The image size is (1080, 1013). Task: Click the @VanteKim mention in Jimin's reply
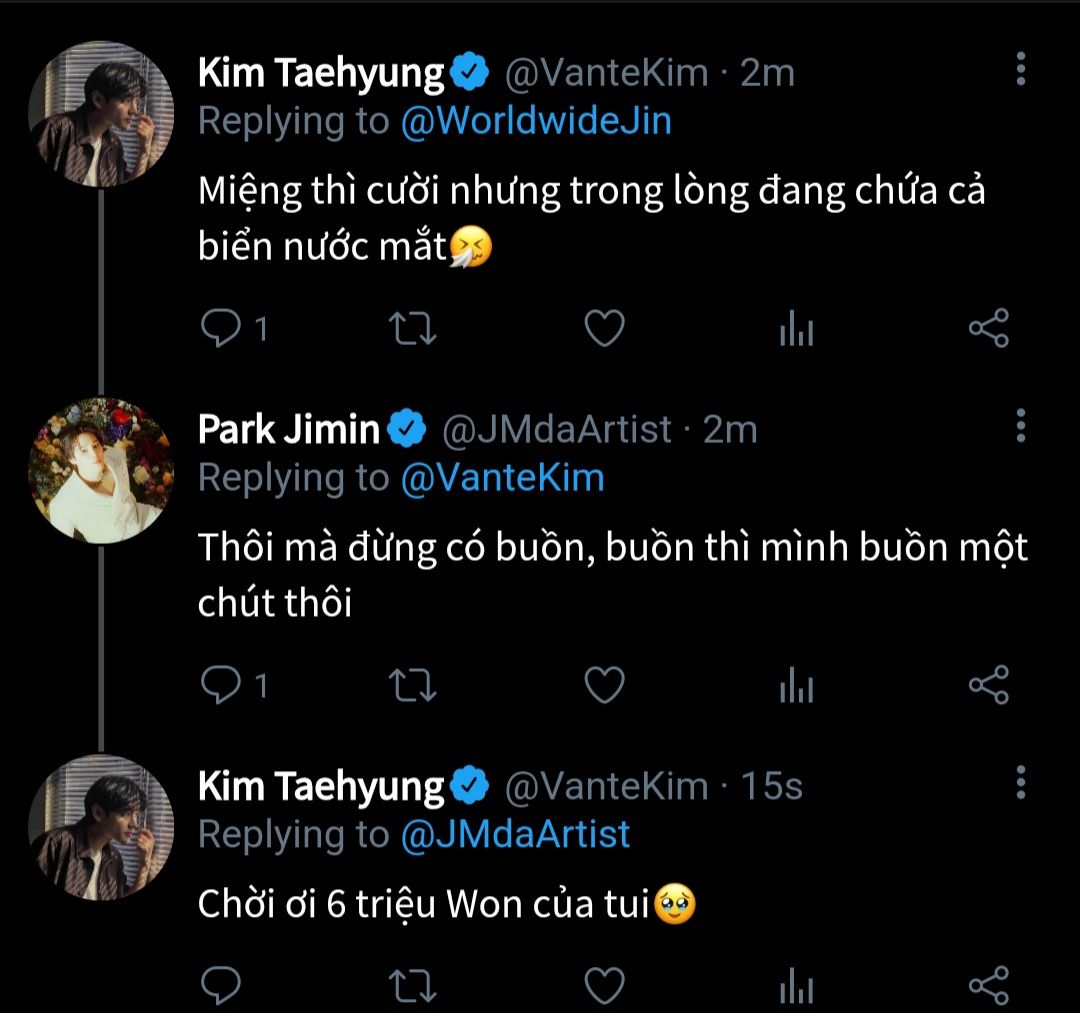[x=502, y=478]
